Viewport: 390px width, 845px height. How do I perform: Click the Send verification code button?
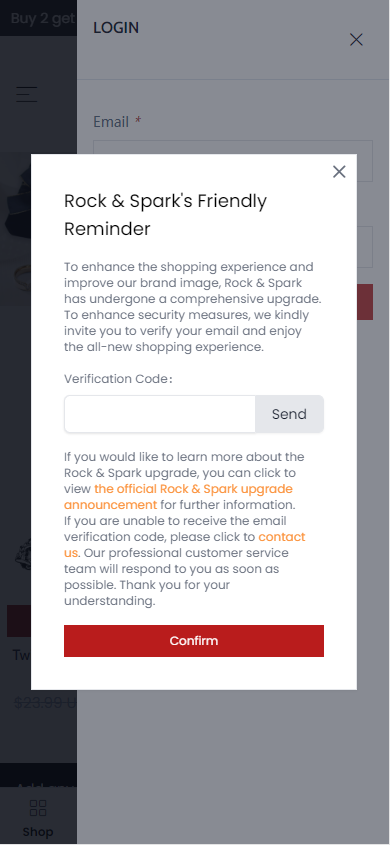point(289,414)
